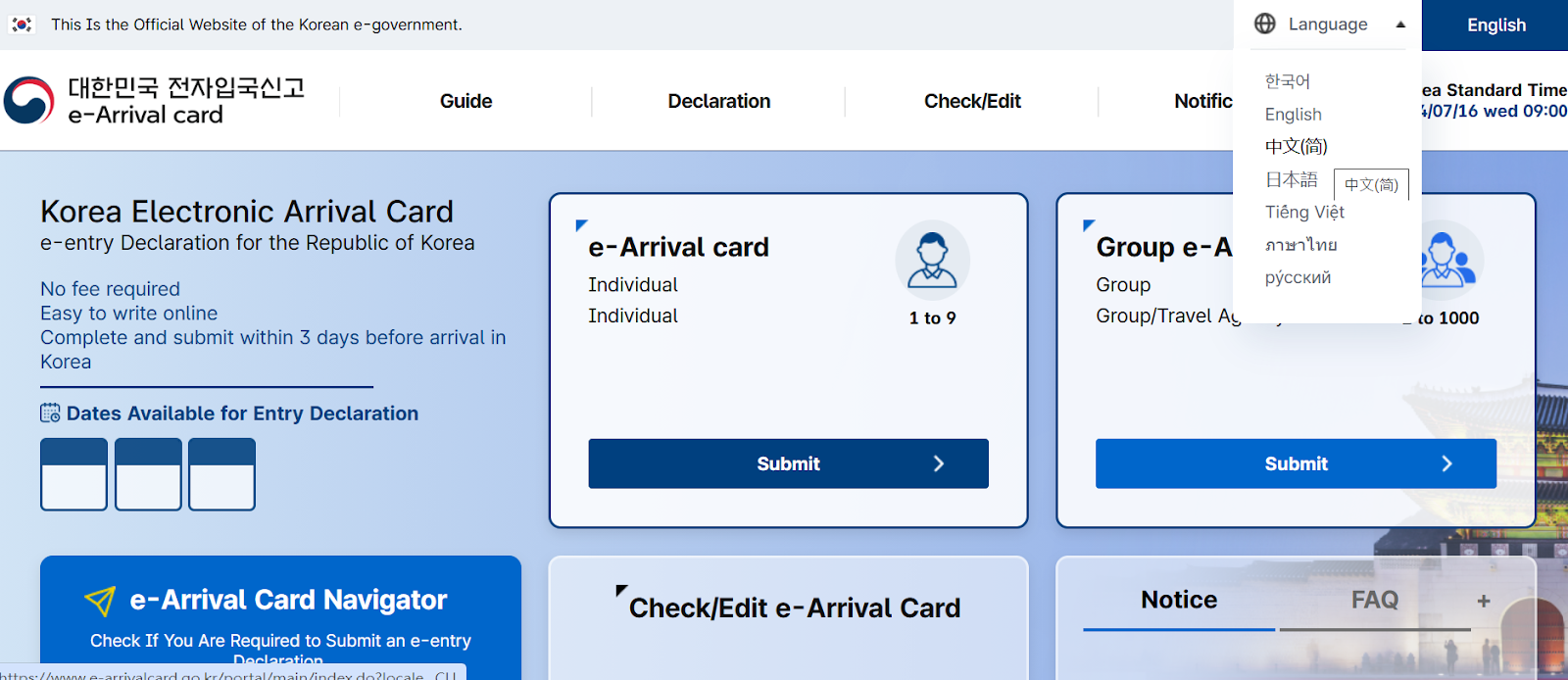
Task: Click the calendar icon beside Dates Available
Action: (x=50, y=413)
